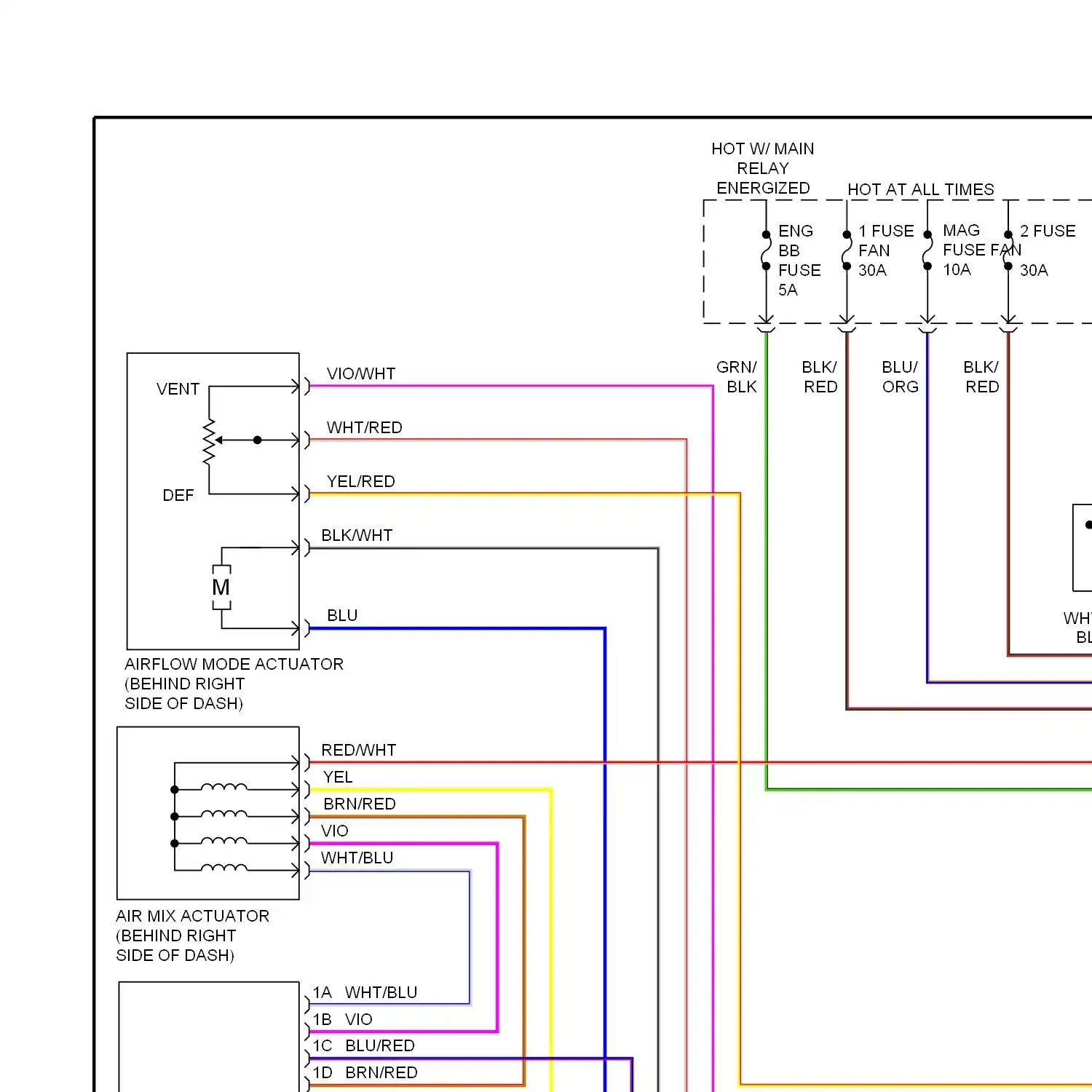
Task: Click the BLK/WHT wire label
Action: 357,535
